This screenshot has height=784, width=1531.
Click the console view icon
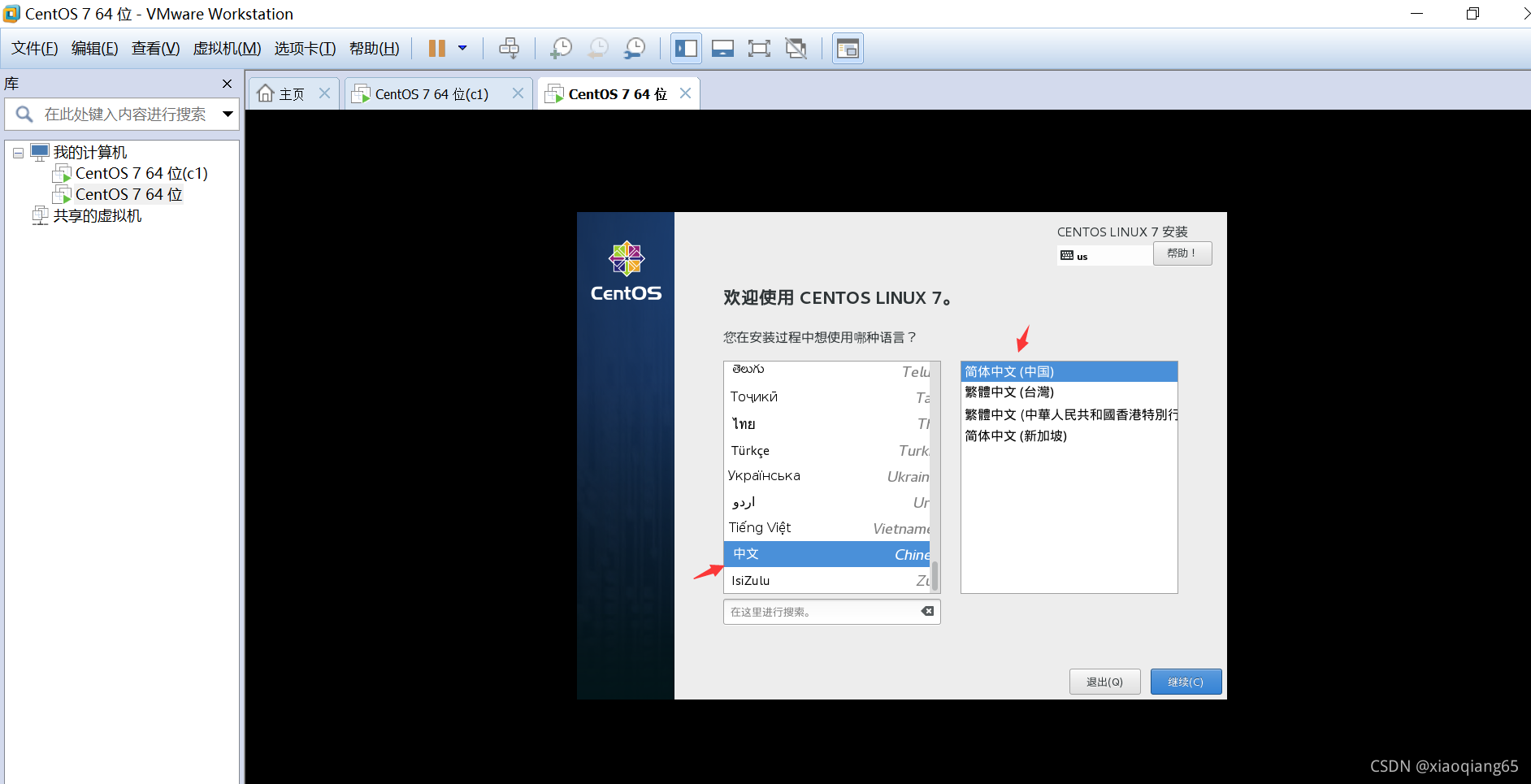[848, 49]
